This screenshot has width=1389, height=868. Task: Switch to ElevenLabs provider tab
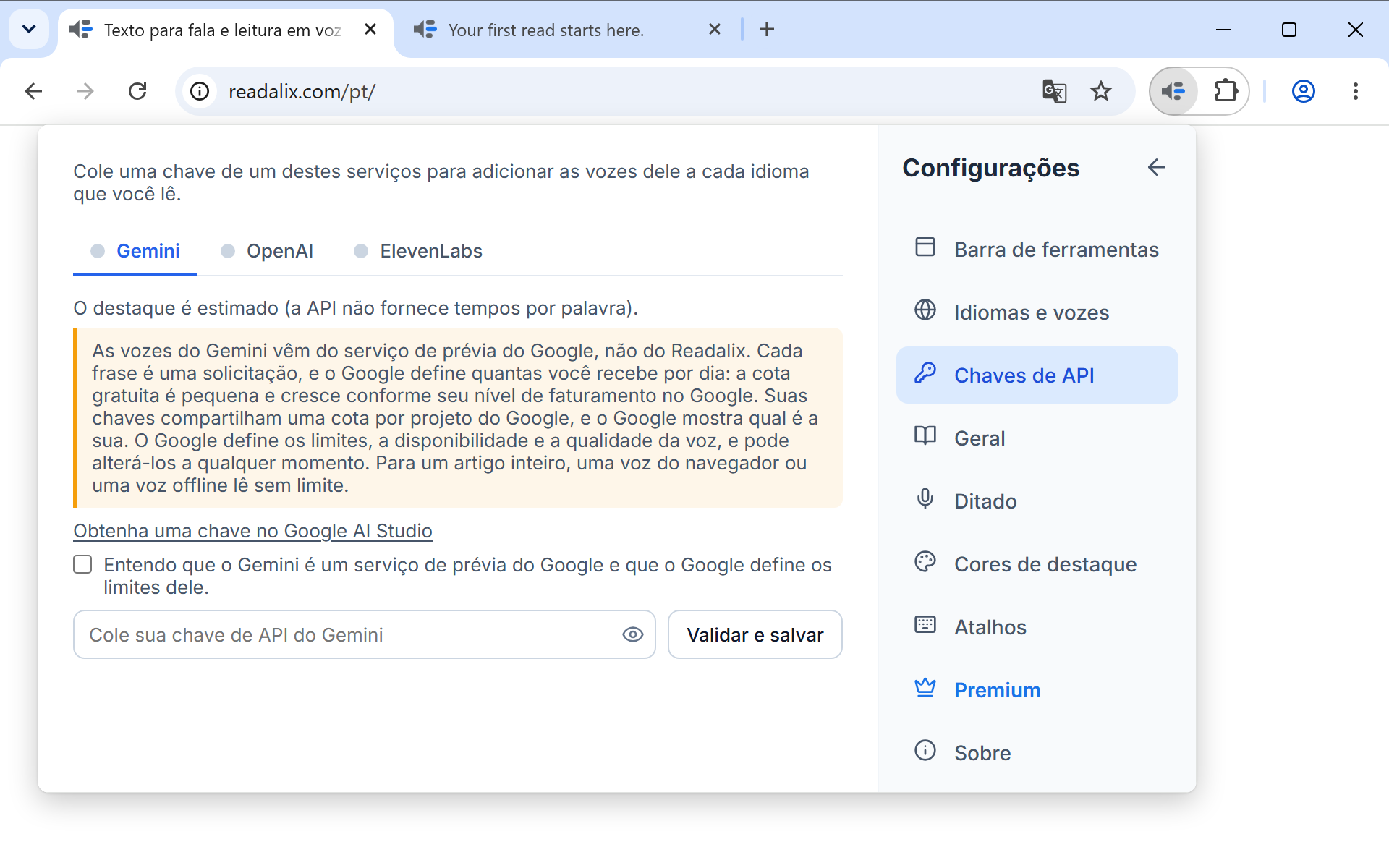(418, 251)
